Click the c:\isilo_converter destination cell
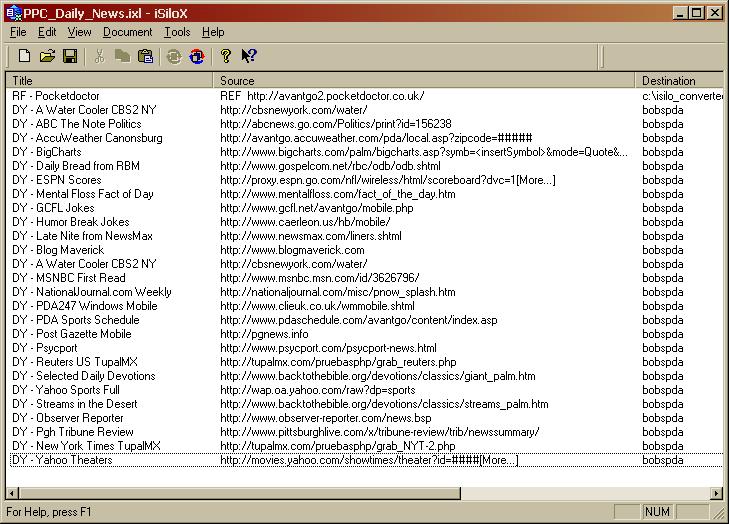This screenshot has height=524, width=729. (683, 96)
